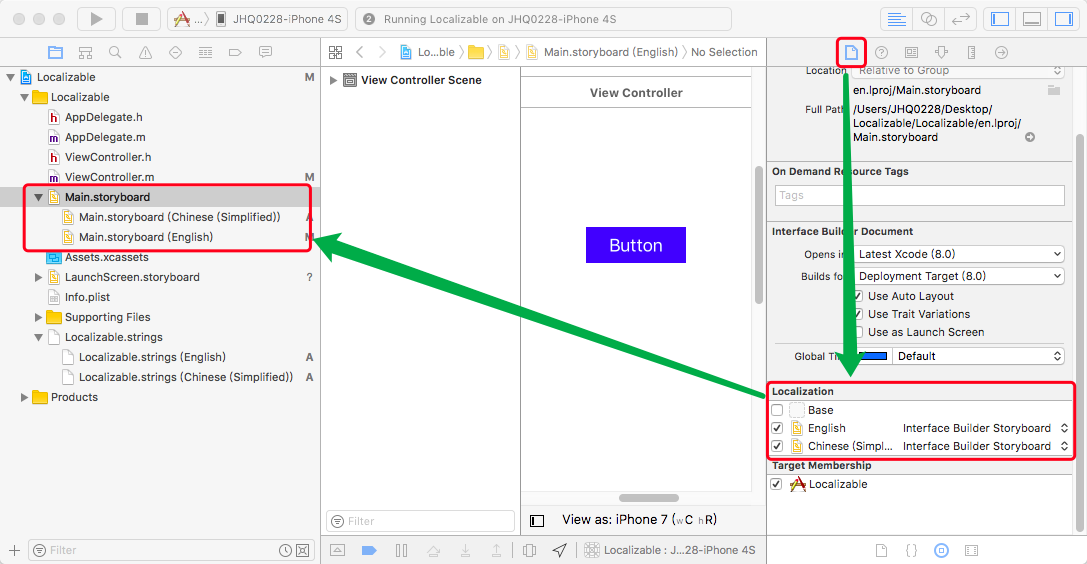
Task: Open View as: iPhone 7 device bar
Action: [x=640, y=520]
